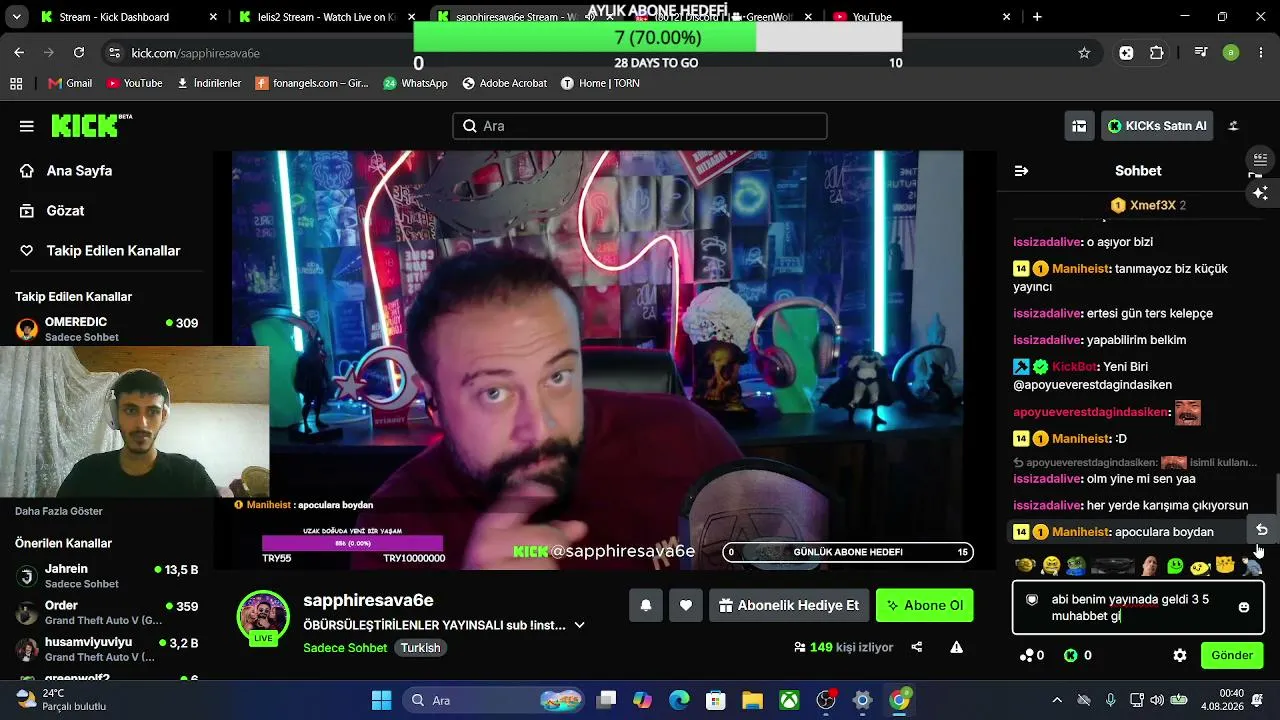
Task: Open the recommended channel named Order
Action: [106, 612]
